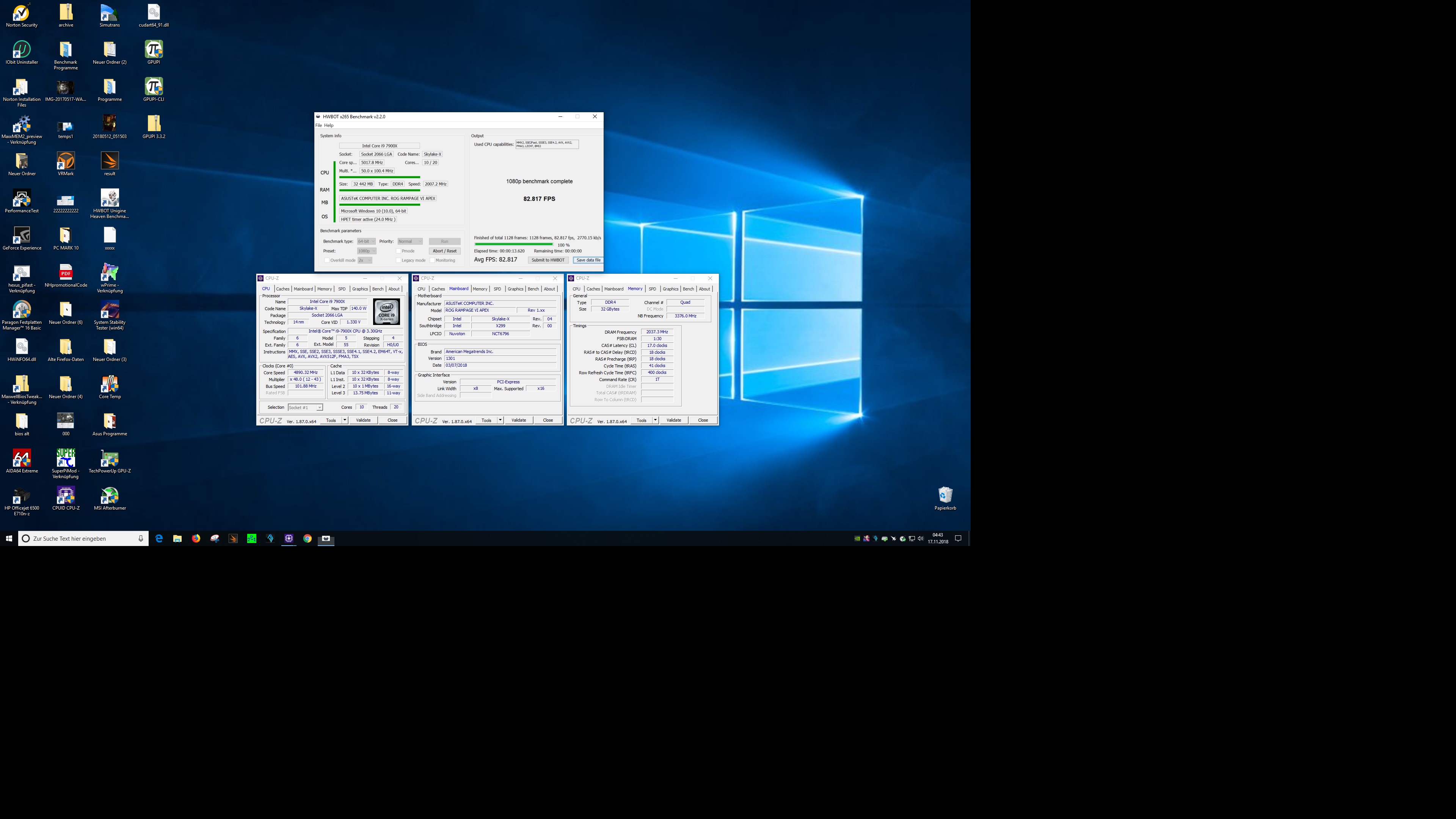Screen dimensions: 1456x819
Task: Enable the Monitoring checkbox
Action: click(x=432, y=260)
